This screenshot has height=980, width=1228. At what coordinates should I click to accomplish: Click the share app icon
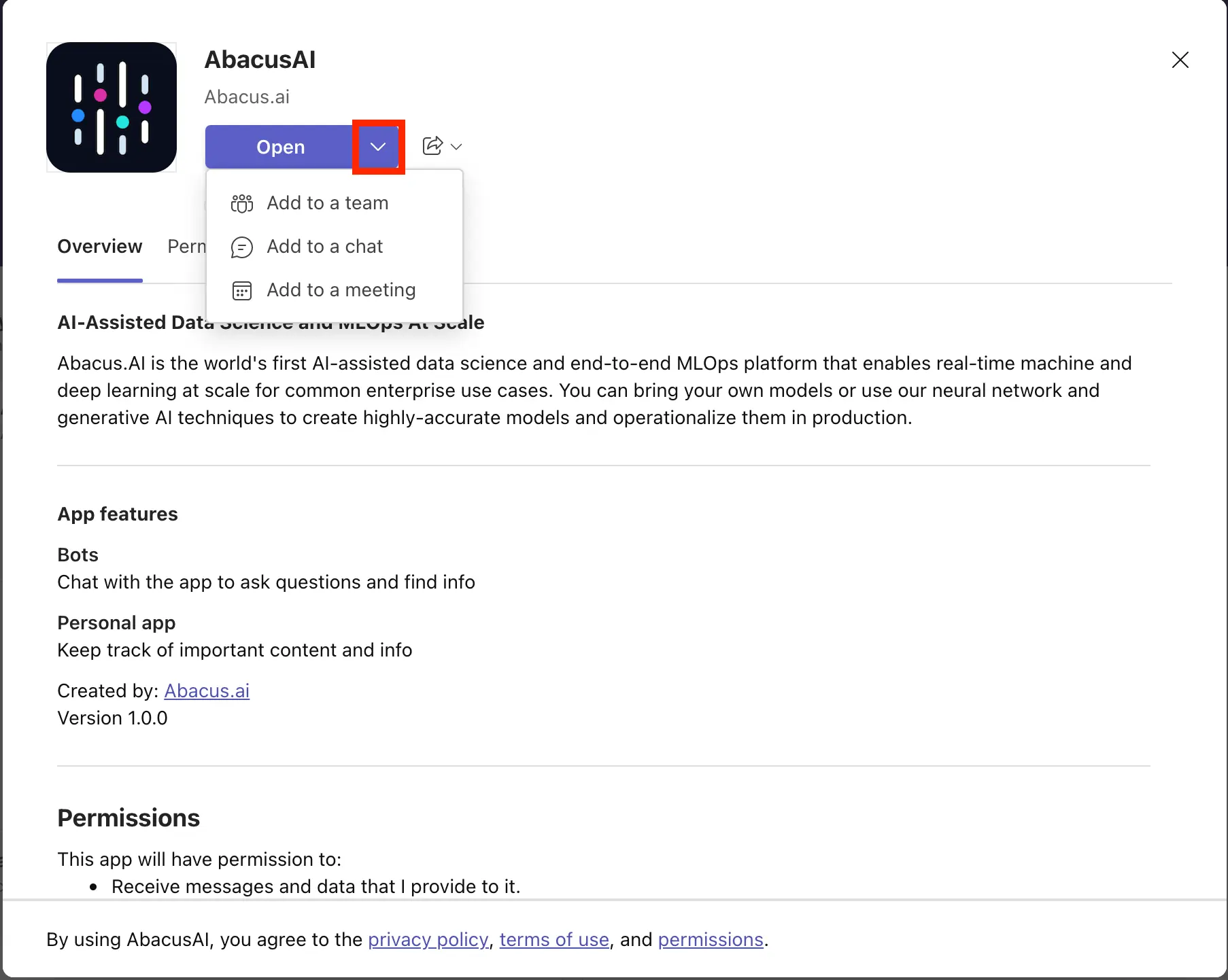coord(432,146)
